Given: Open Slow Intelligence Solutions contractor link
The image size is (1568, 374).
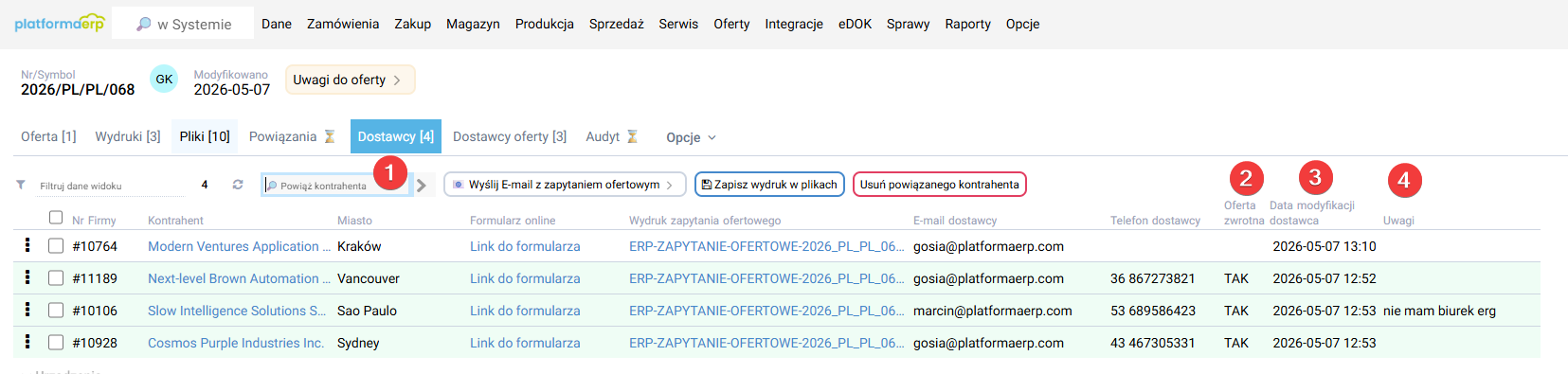Looking at the screenshot, I should tap(237, 311).
